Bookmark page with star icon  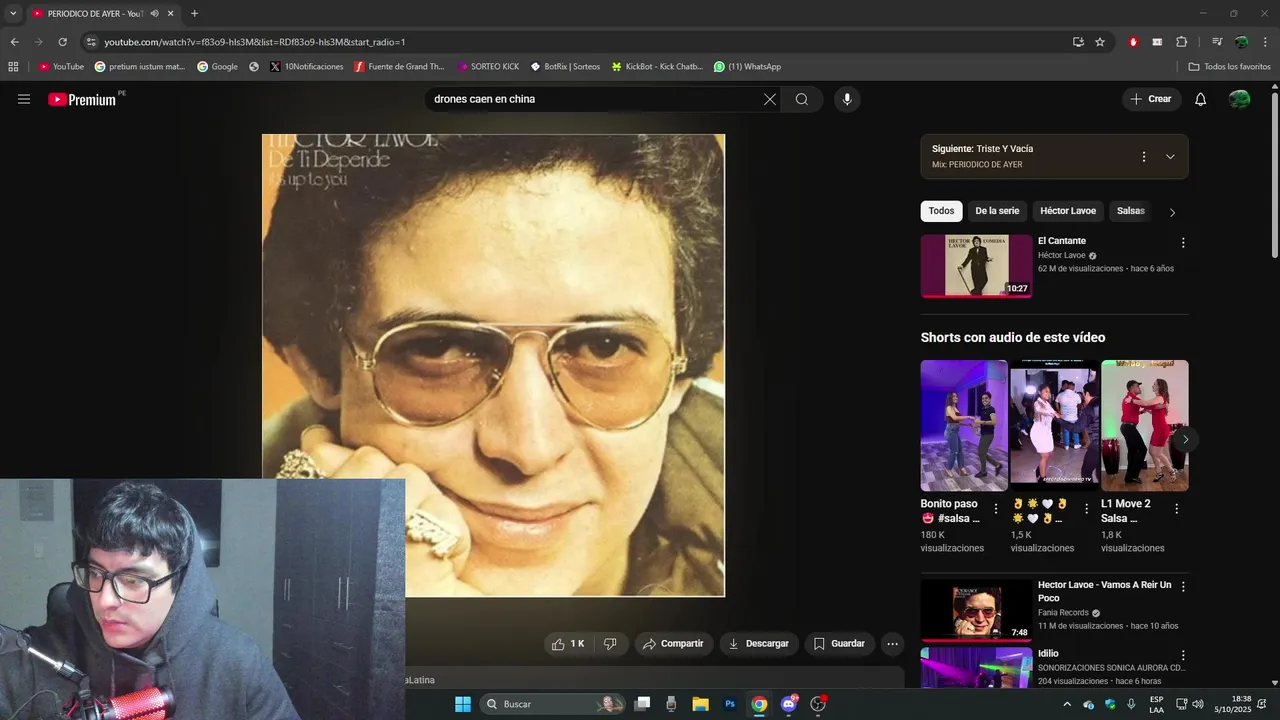pyautogui.click(x=1100, y=42)
